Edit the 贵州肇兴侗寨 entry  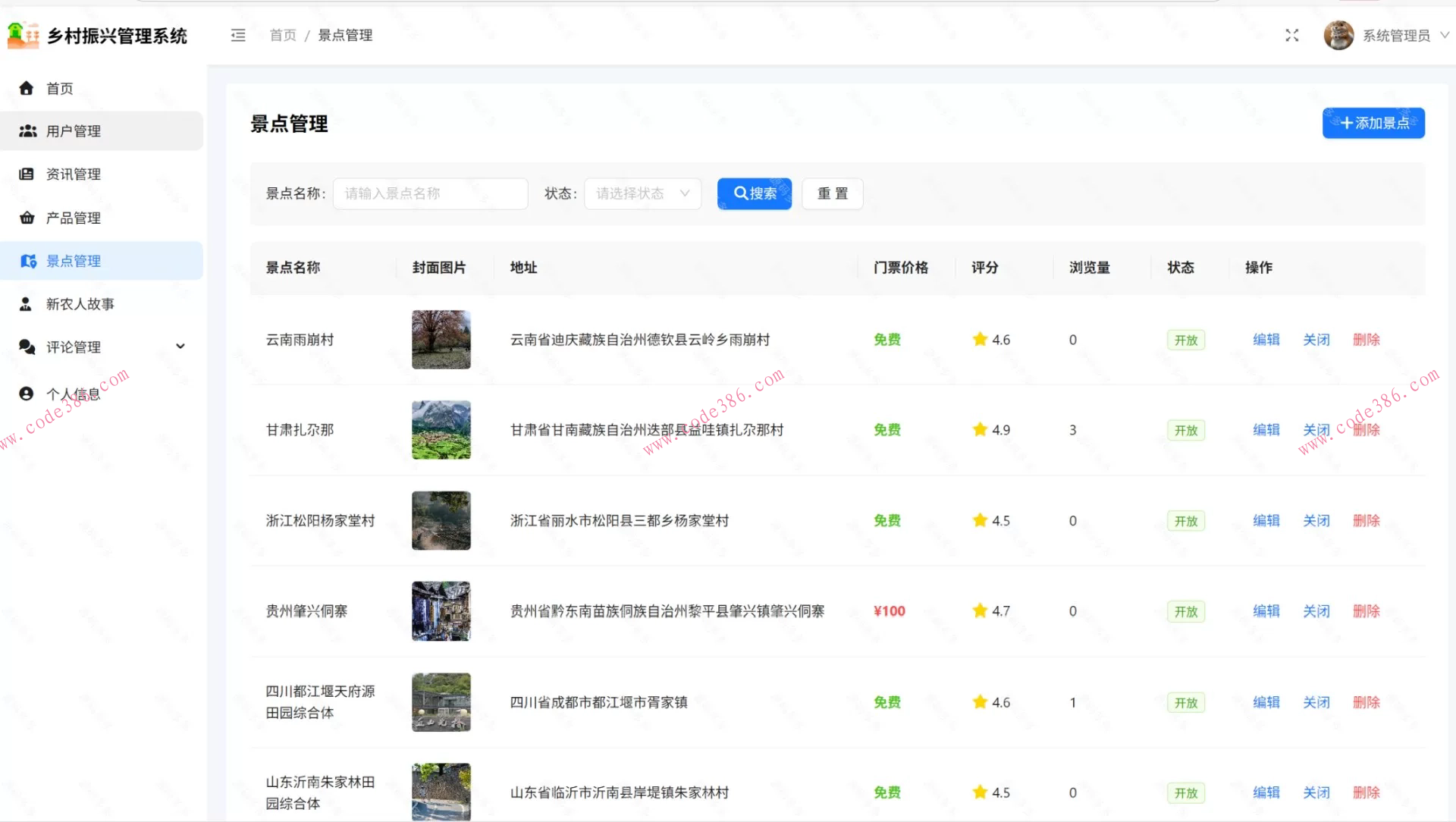click(x=1266, y=611)
